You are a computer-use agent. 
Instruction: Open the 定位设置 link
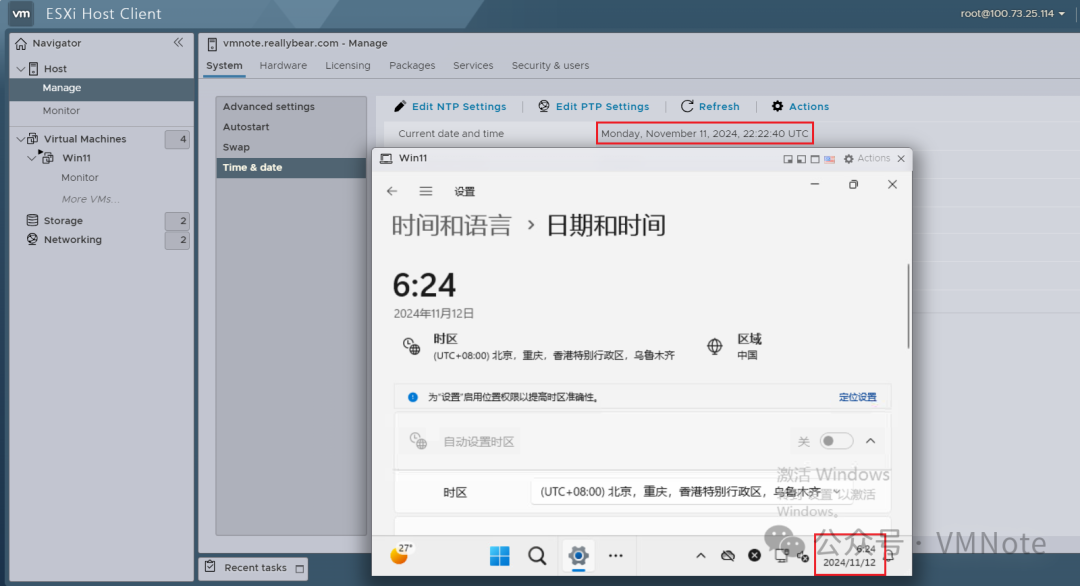click(x=858, y=397)
